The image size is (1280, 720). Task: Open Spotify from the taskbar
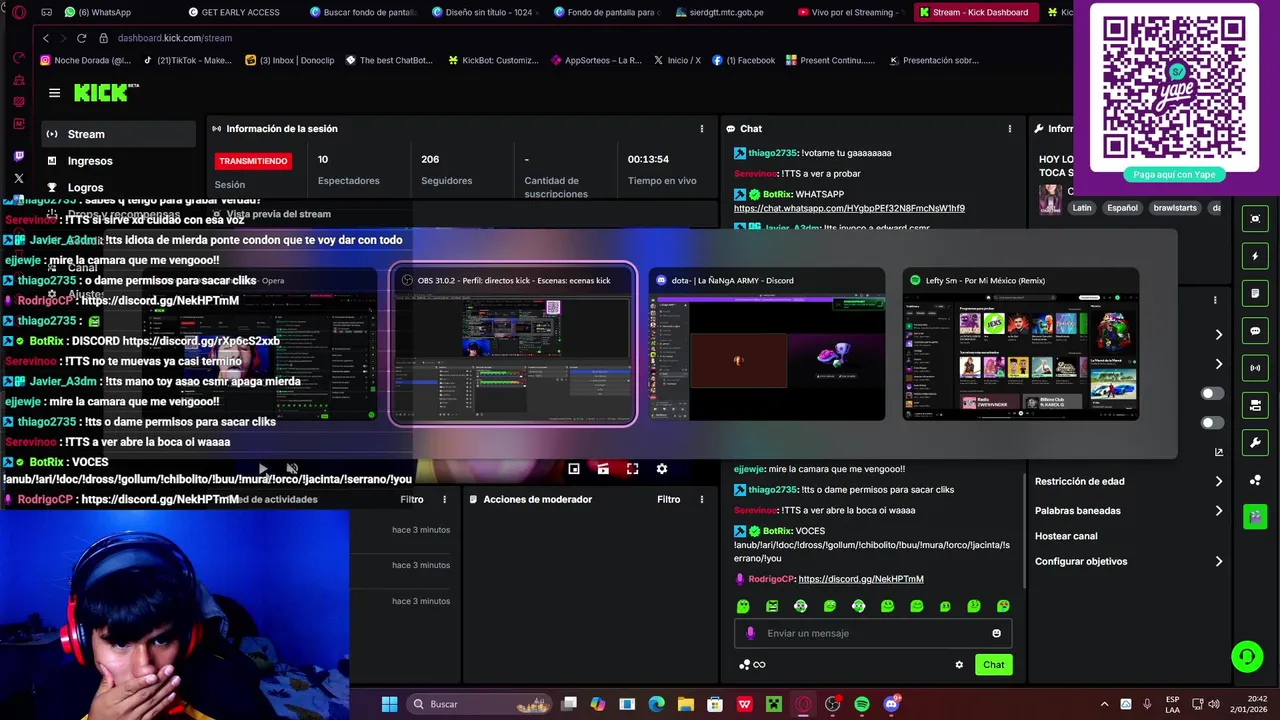coord(862,704)
